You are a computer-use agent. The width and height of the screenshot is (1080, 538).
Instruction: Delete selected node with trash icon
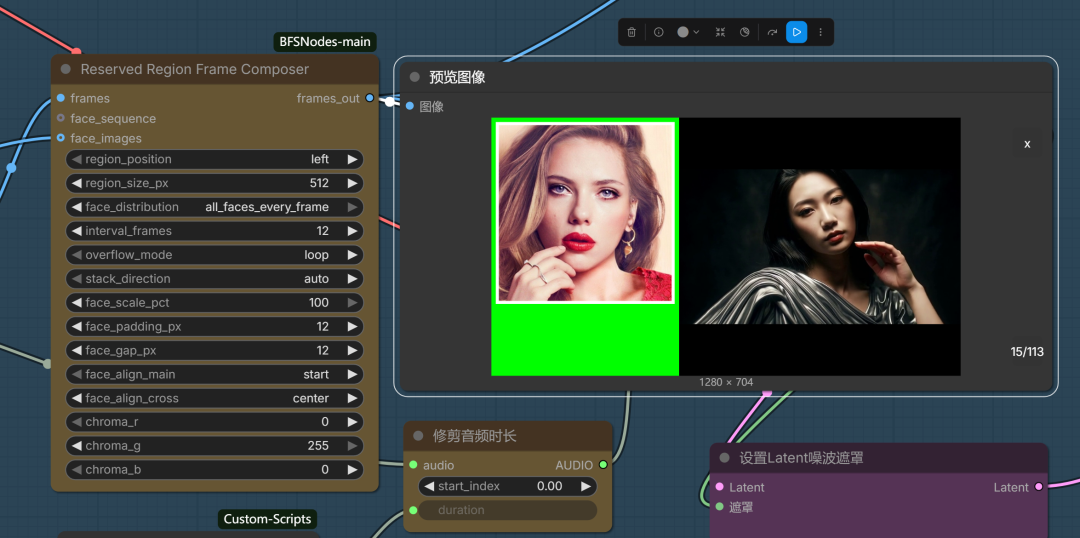click(632, 32)
